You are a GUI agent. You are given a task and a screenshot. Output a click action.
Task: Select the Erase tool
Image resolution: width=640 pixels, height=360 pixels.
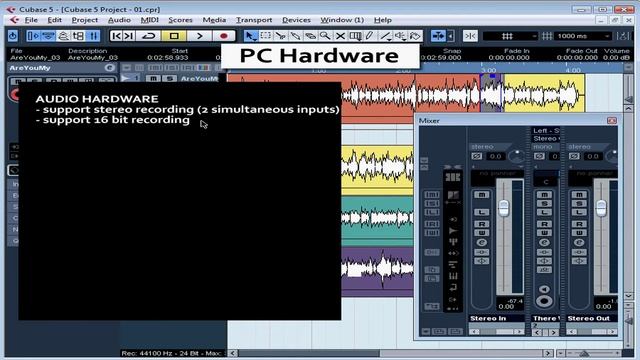tap(310, 36)
